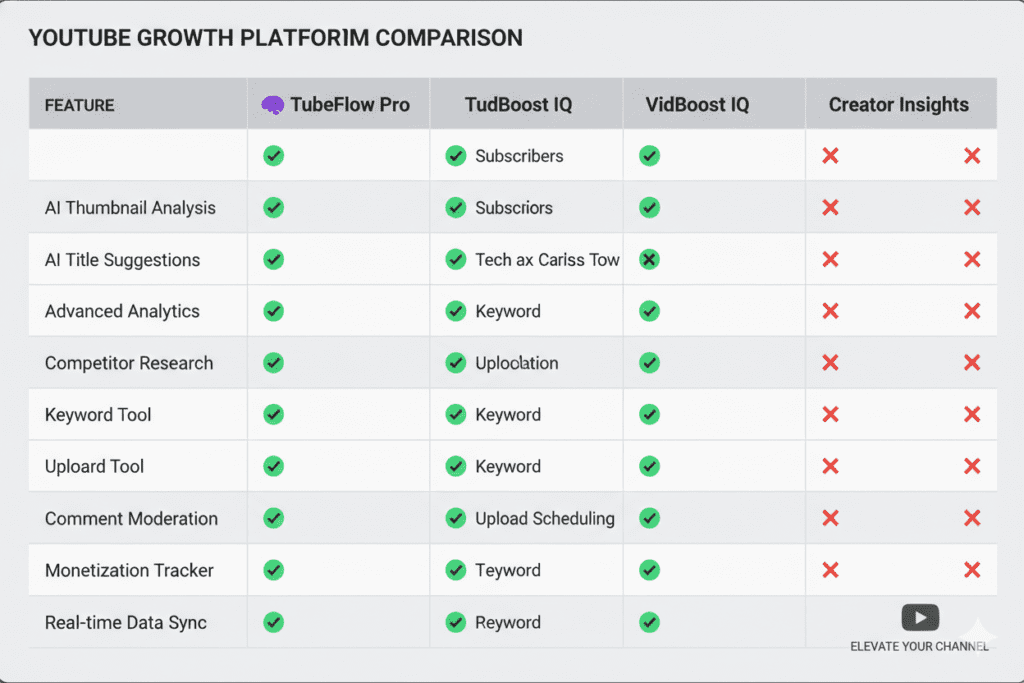Screen dimensions: 1024x683
Task: Click TubeFlow Pro checkmark for AI Thumbnail Analysis
Action: (x=273, y=208)
